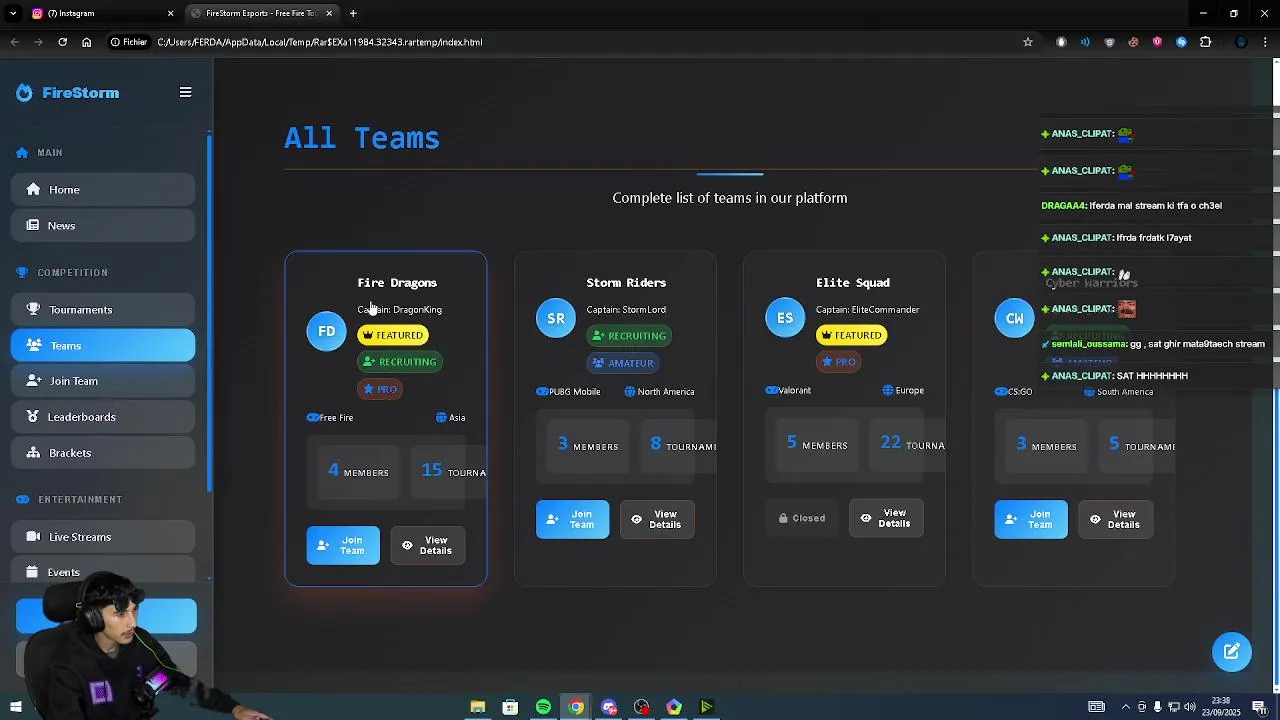Join the Storm Riders team

click(572, 519)
